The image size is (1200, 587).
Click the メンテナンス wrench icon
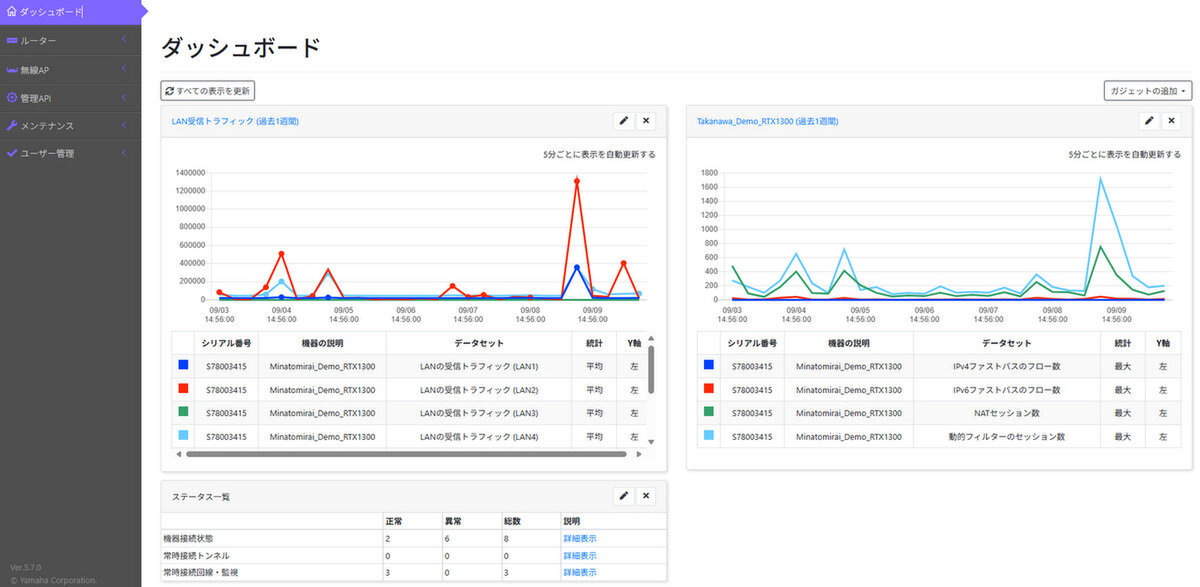(12, 126)
